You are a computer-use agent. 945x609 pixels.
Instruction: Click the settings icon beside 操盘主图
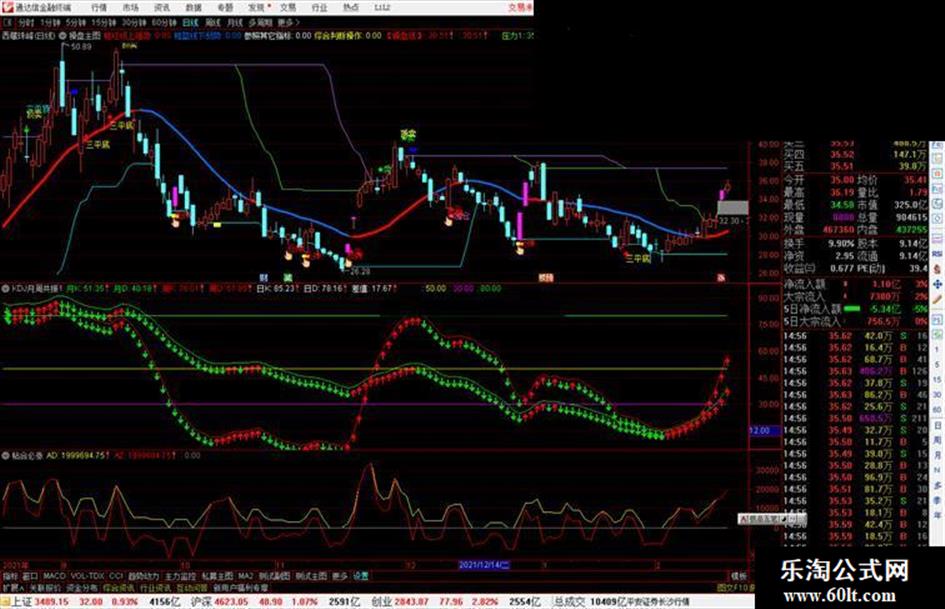click(63, 36)
